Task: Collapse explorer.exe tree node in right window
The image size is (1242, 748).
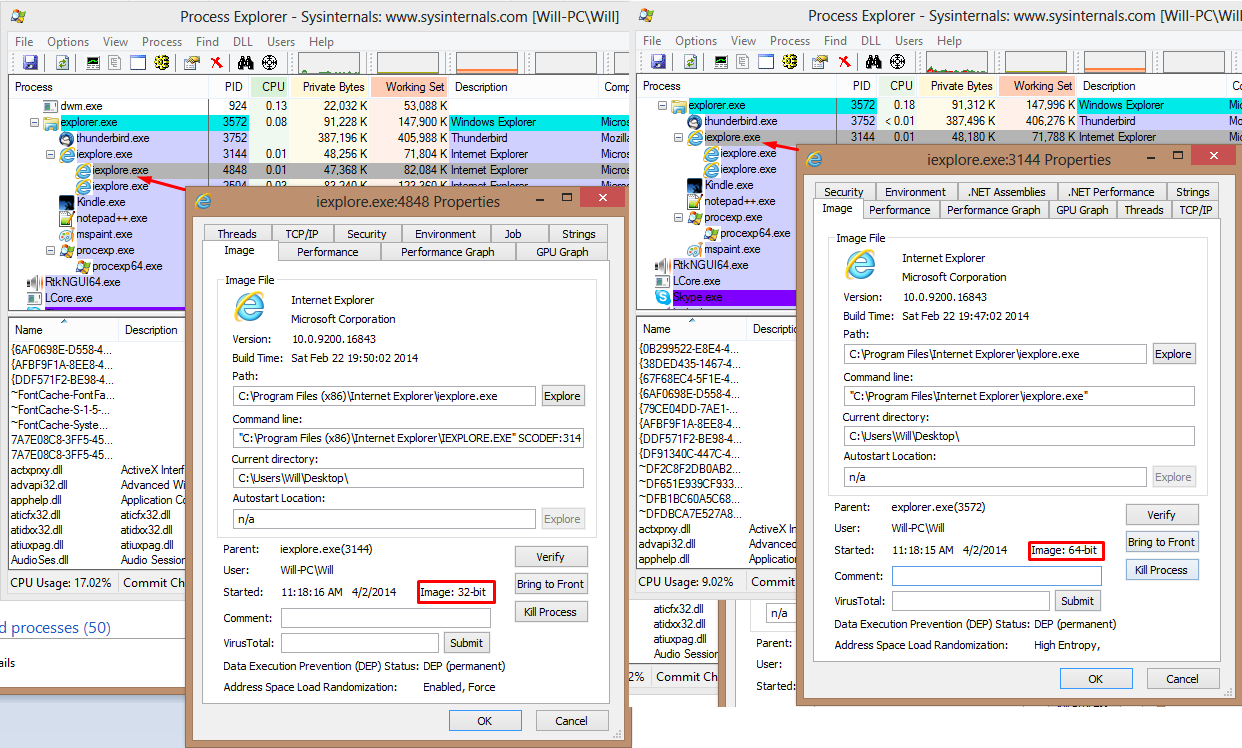Action: click(x=663, y=105)
